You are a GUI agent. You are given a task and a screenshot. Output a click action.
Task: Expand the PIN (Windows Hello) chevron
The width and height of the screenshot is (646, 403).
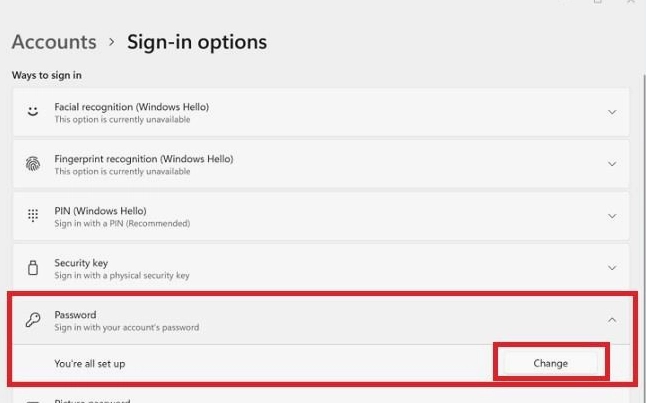[x=612, y=216]
